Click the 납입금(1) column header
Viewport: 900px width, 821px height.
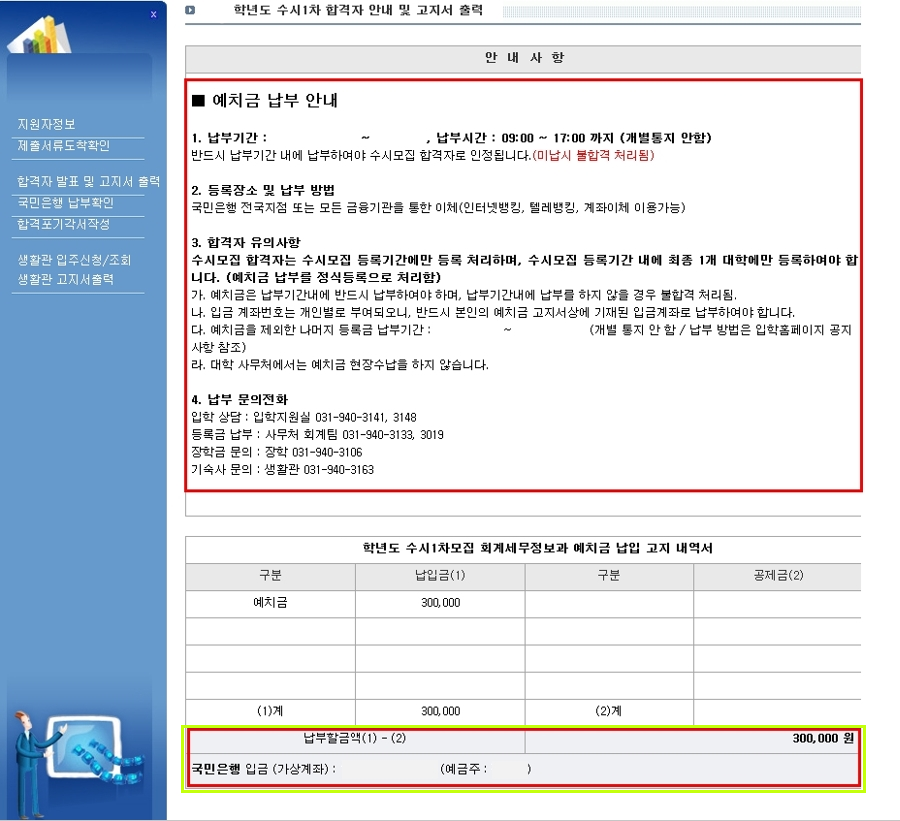coord(440,576)
